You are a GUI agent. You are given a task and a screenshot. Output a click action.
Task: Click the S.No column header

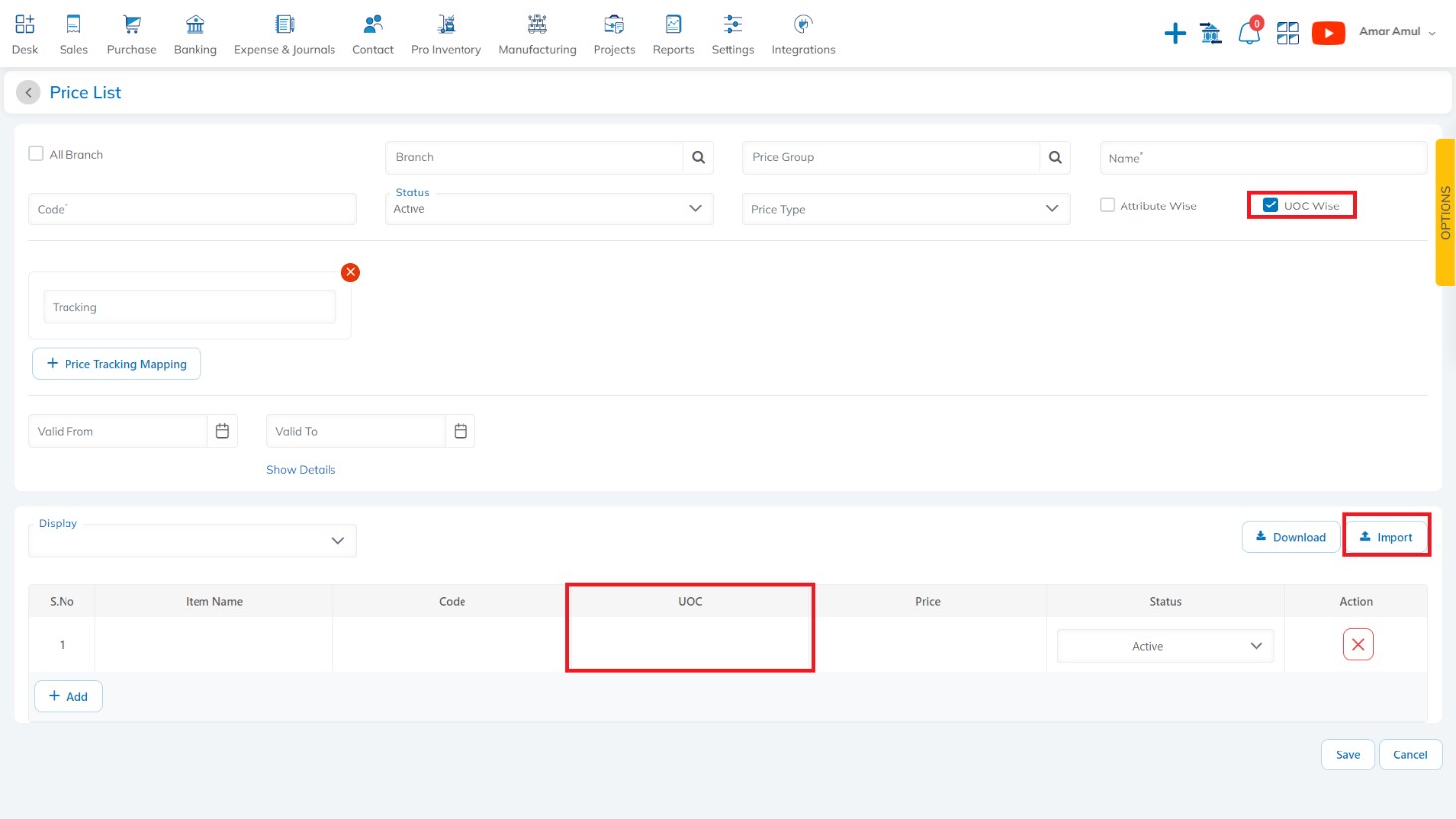click(x=62, y=601)
